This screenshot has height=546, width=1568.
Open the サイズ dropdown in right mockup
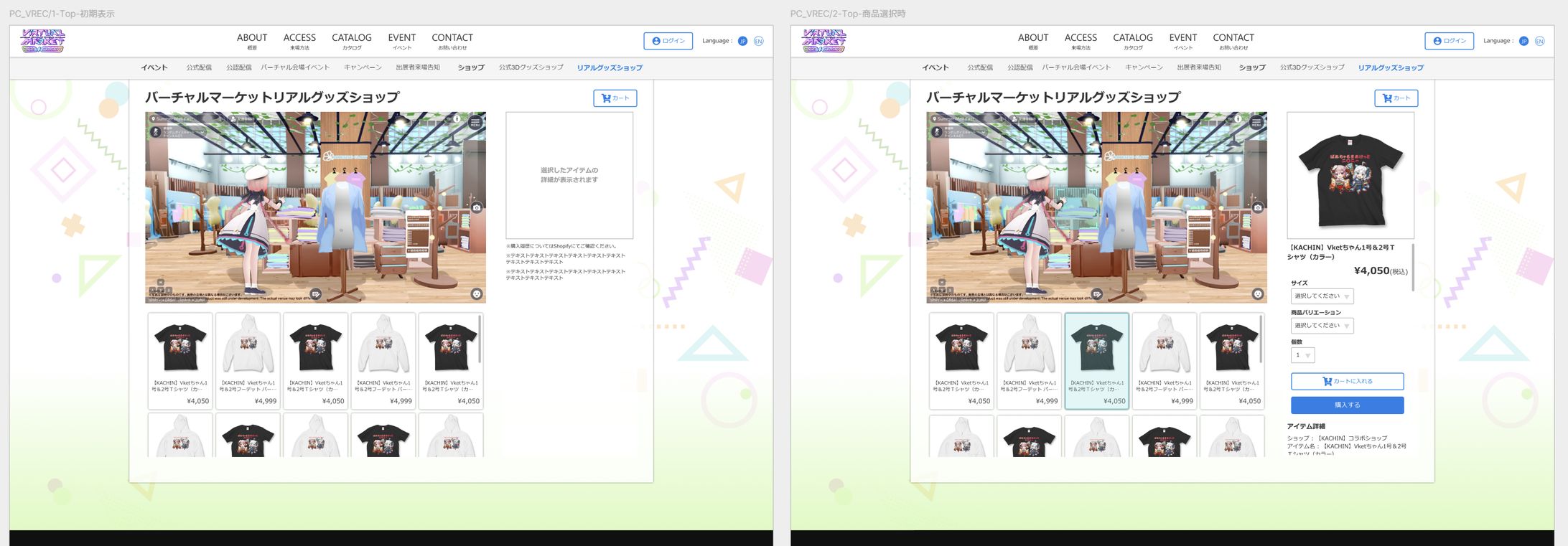point(1322,296)
